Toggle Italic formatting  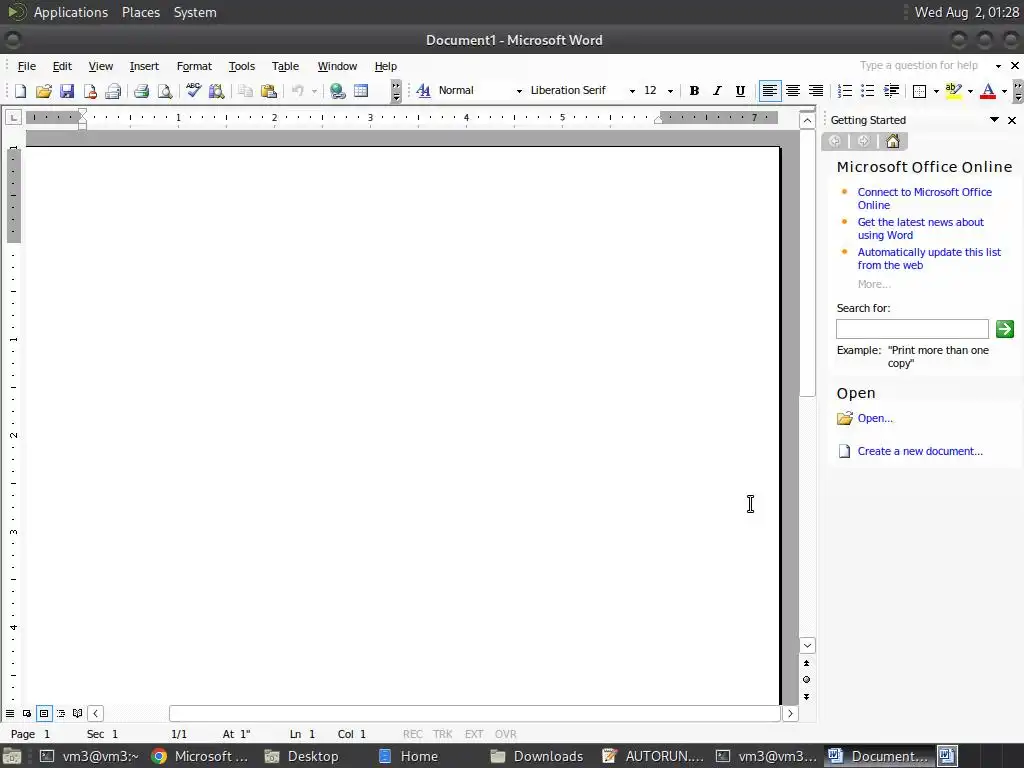pyautogui.click(x=717, y=91)
